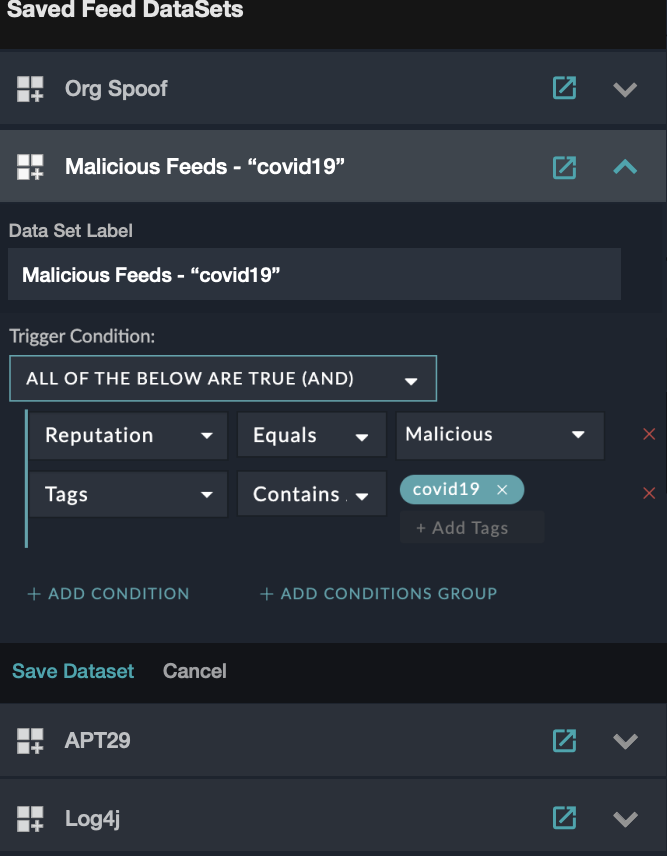Open the Reputation field dropdown
The height and width of the screenshot is (856, 667).
click(x=129, y=436)
